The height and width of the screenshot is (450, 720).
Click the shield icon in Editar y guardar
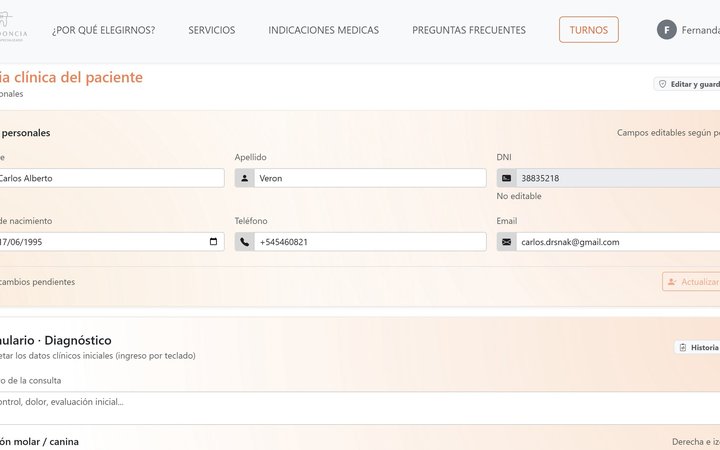[662, 85]
